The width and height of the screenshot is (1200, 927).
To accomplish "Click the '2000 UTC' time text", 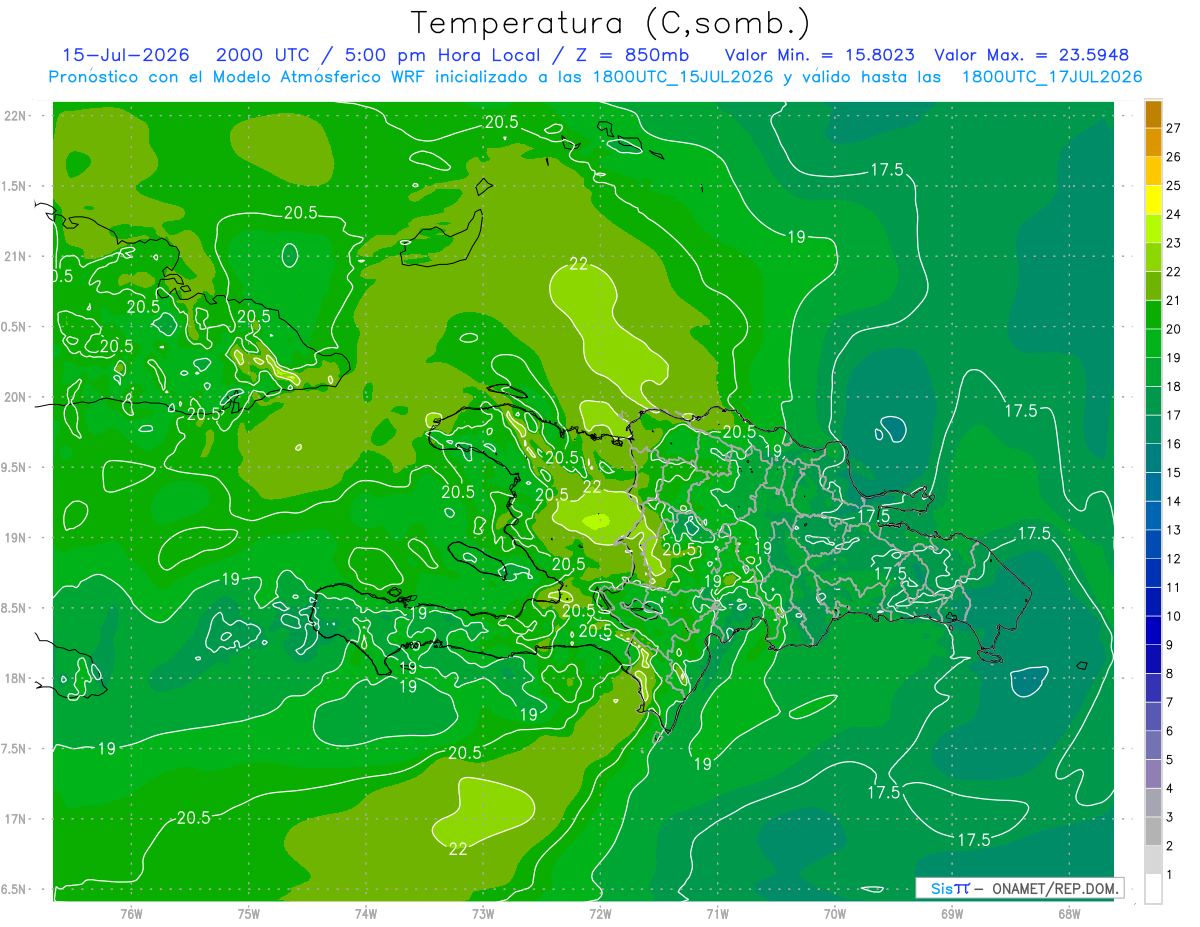I will [x=262, y=56].
